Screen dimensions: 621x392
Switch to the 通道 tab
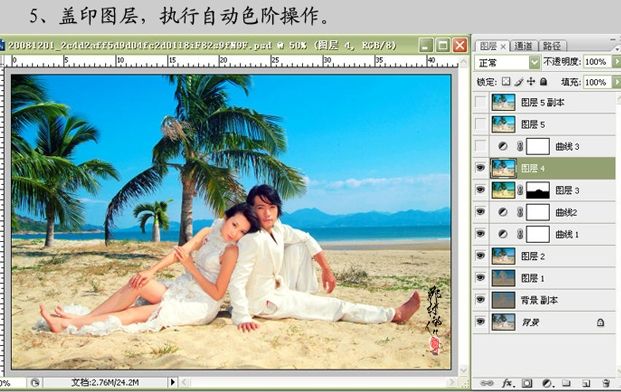point(523,46)
